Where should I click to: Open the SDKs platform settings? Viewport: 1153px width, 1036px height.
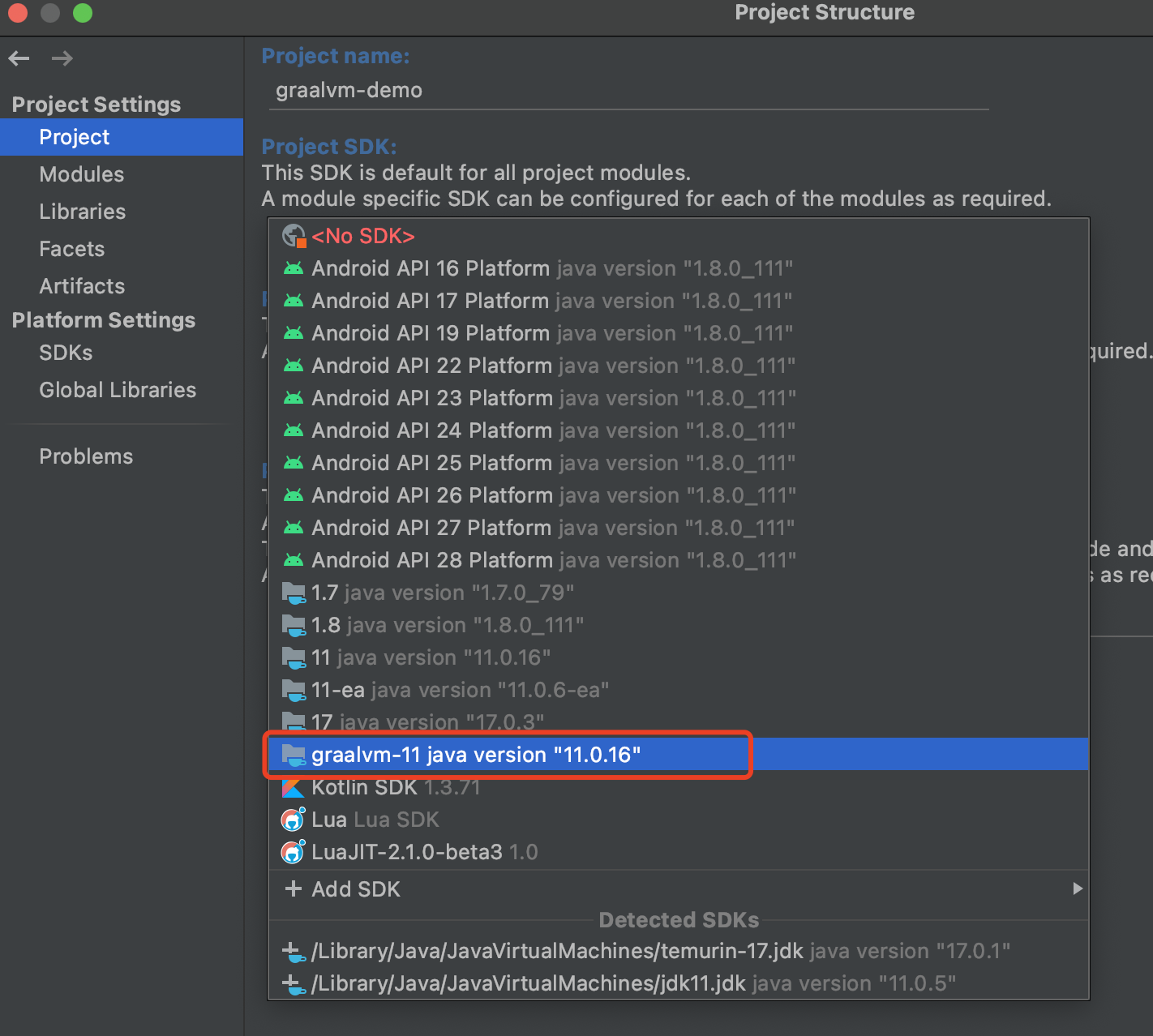point(122,353)
